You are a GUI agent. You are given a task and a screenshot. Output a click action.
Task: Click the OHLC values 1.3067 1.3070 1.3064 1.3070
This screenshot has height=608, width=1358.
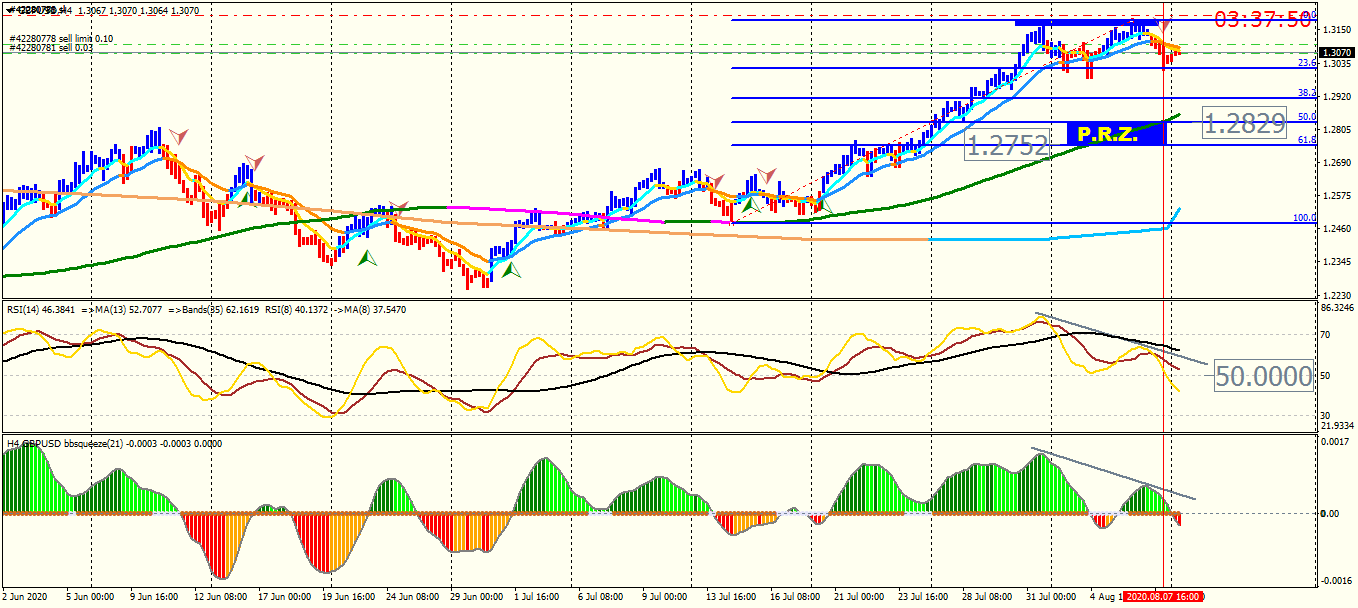139,11
